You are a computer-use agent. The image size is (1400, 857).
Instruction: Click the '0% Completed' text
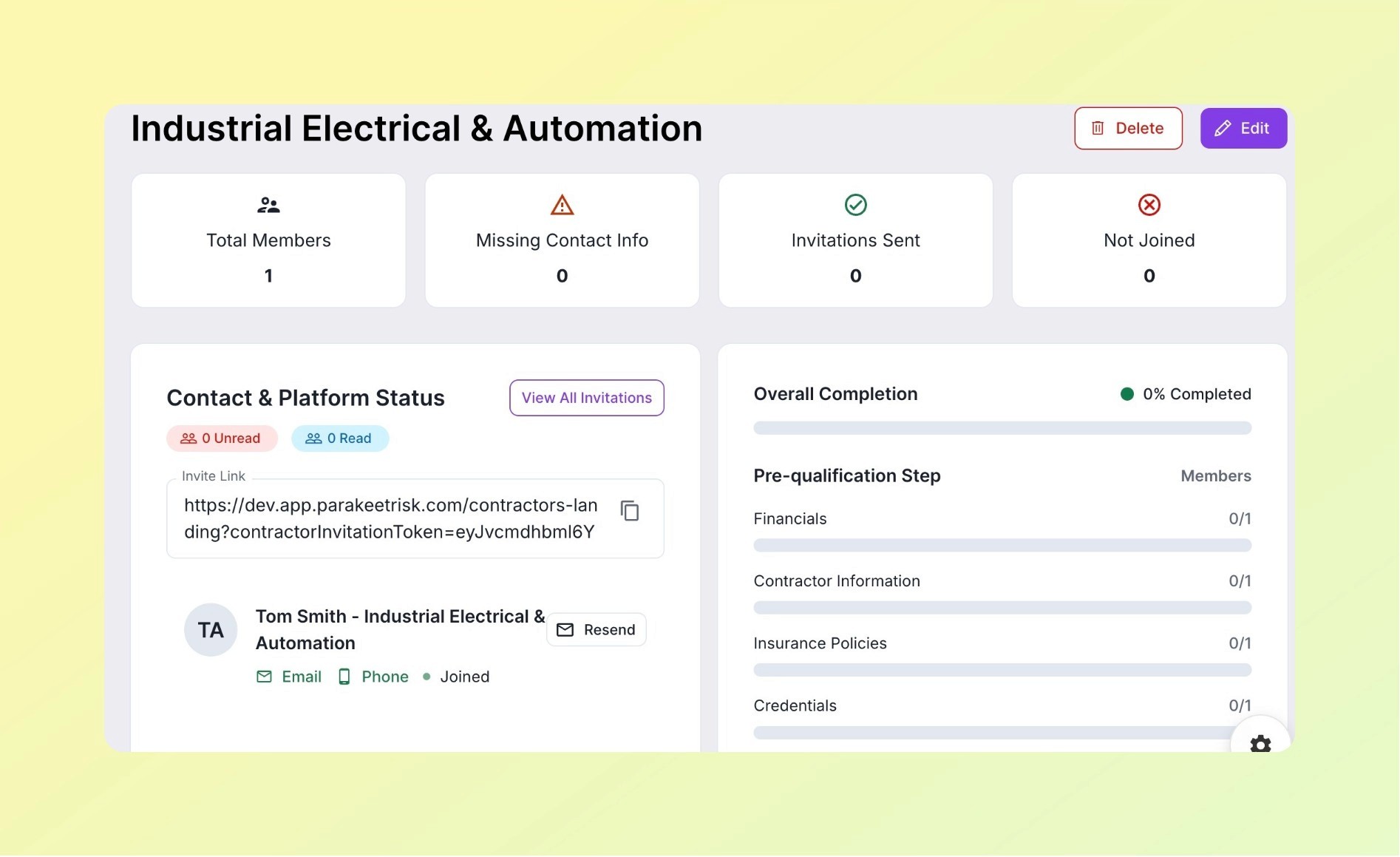(1197, 394)
